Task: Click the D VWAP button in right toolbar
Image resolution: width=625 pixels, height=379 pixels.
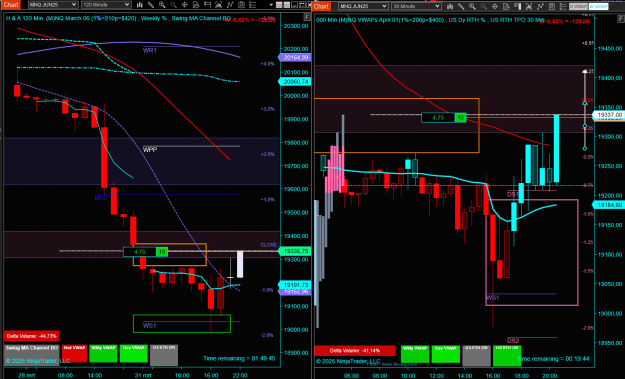Action: tap(578, 6)
